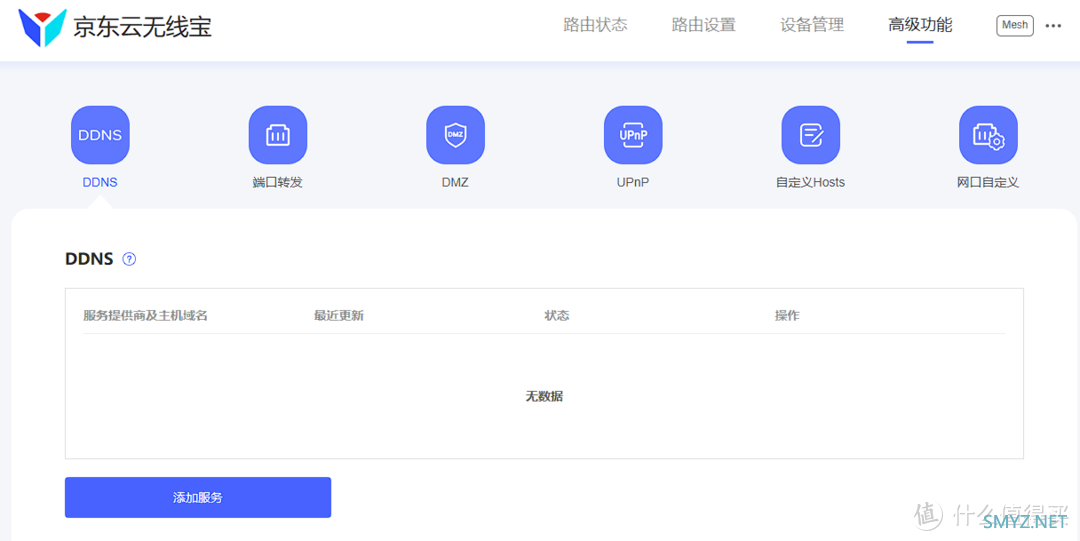Open the 端口转发 port forwarding icon
The image size is (1080, 541).
(278, 135)
